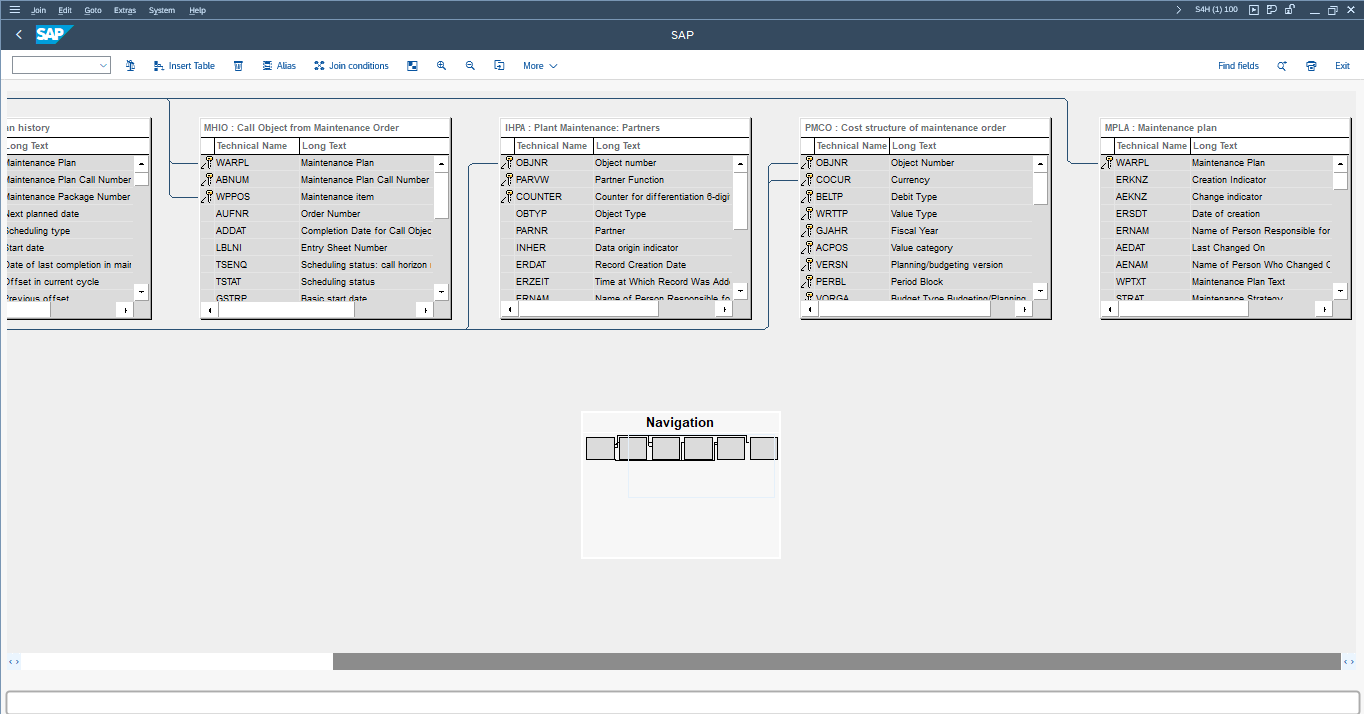
Task: Click the search-more icon beside Find fields
Action: 1281,66
